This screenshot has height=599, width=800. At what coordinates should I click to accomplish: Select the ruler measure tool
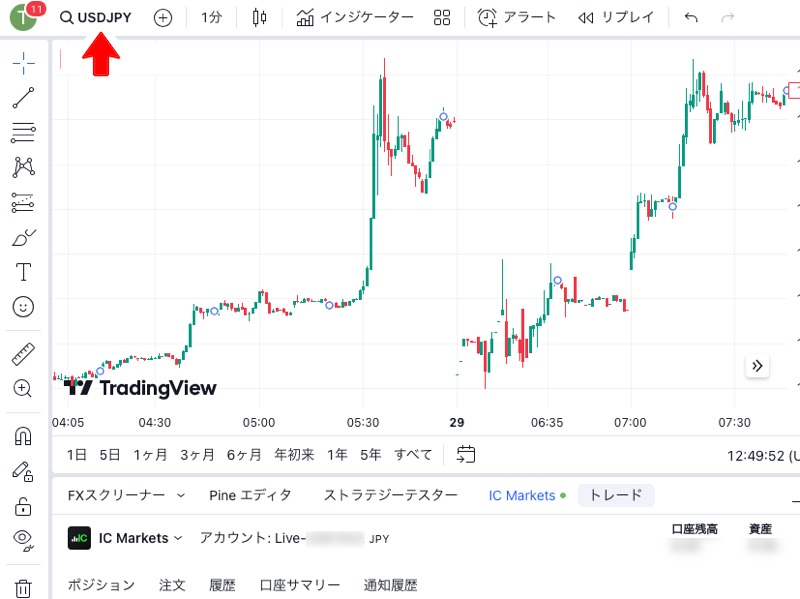(x=23, y=354)
